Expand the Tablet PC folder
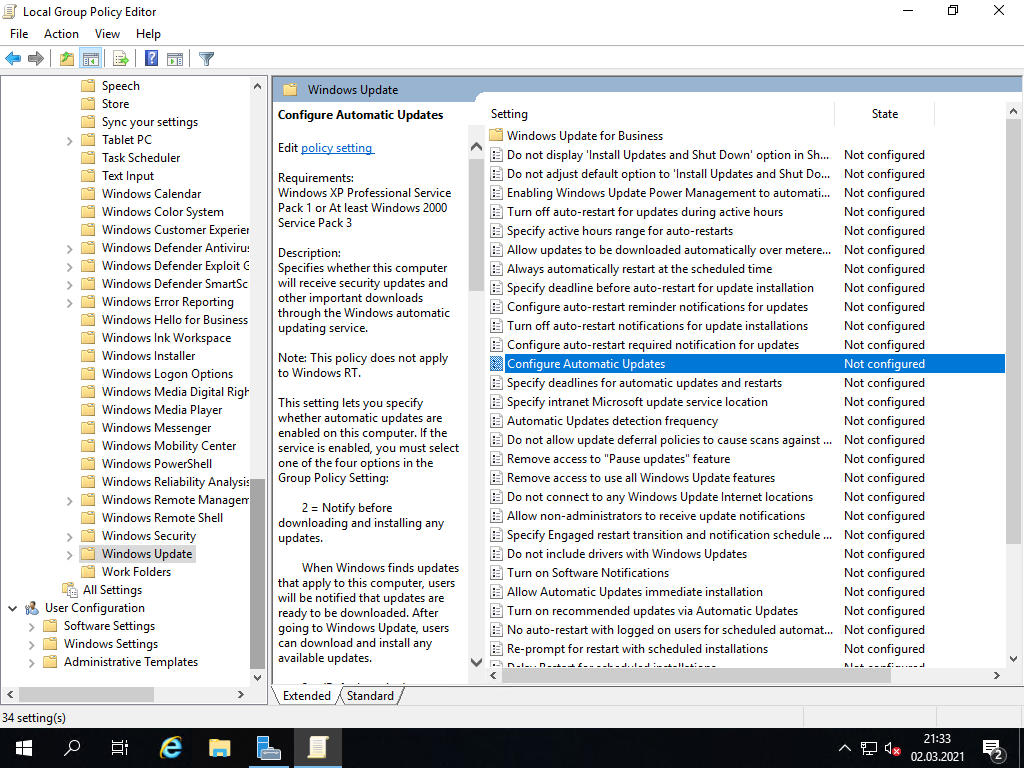 pos(70,140)
